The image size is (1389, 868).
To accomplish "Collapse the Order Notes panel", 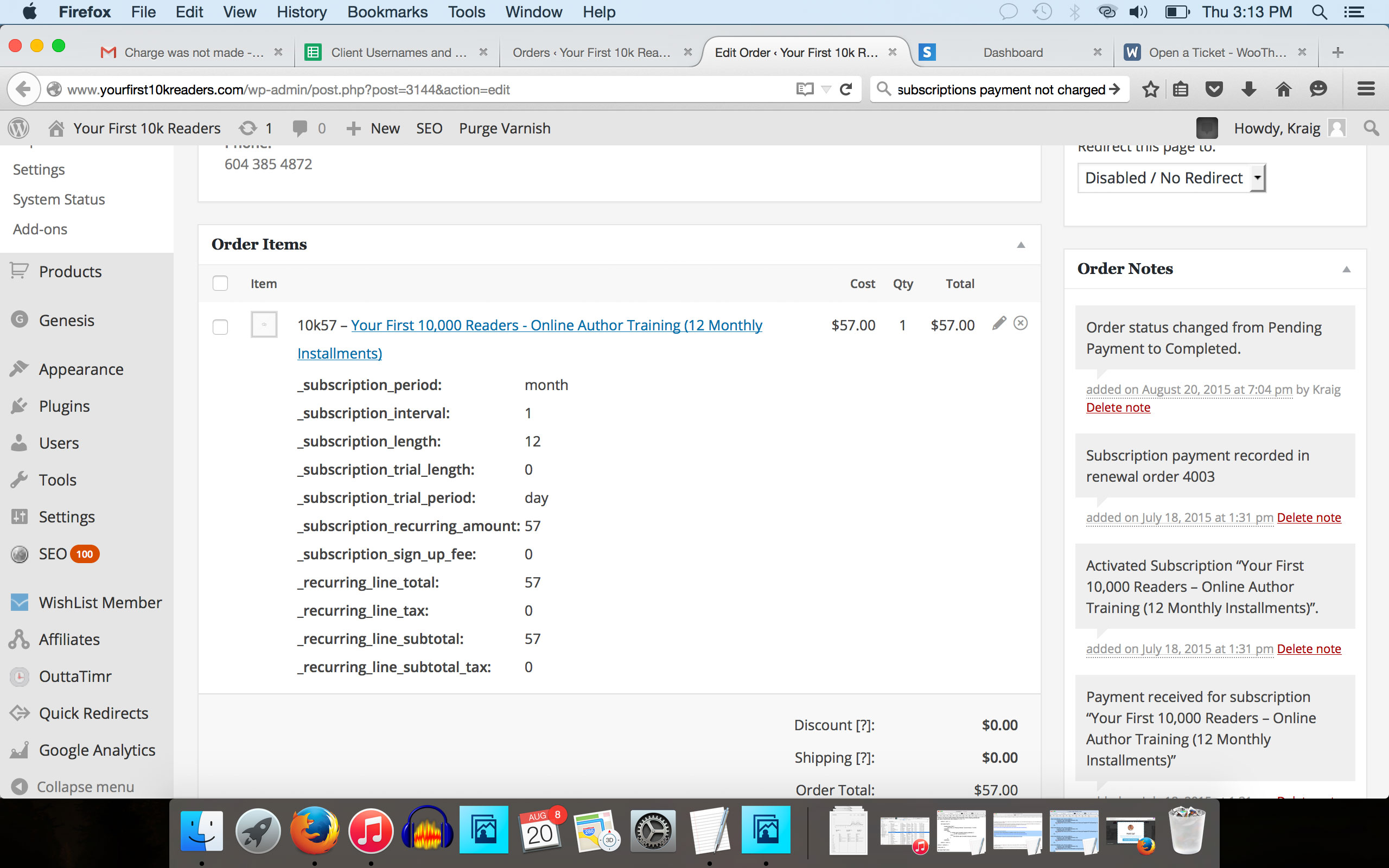I will 1346,269.
